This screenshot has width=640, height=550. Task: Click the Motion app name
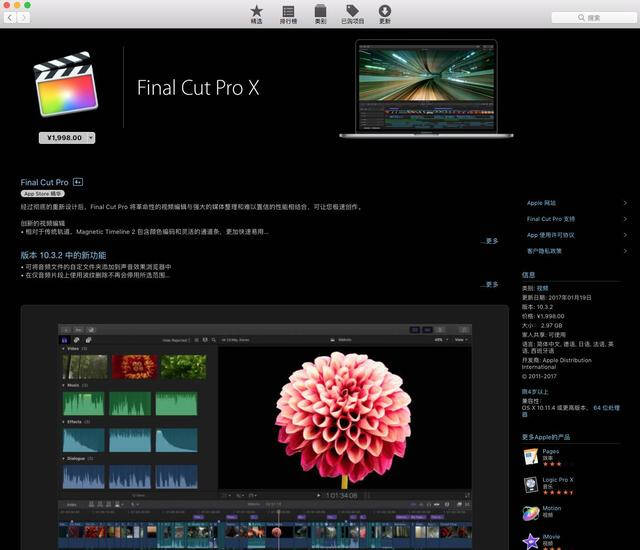coord(552,508)
